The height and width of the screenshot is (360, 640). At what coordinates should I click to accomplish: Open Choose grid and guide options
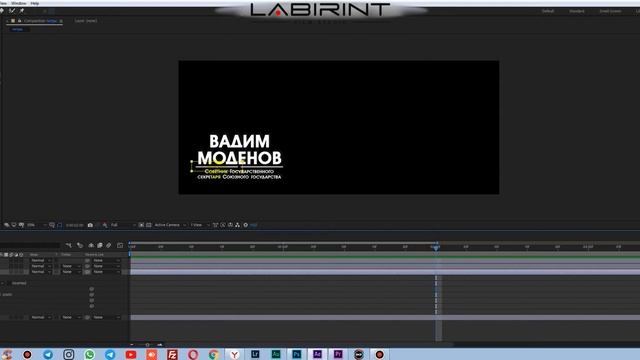52,225
